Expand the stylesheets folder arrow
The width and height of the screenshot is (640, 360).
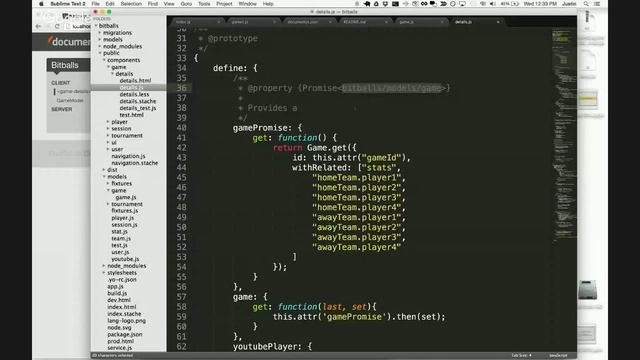click(104, 273)
